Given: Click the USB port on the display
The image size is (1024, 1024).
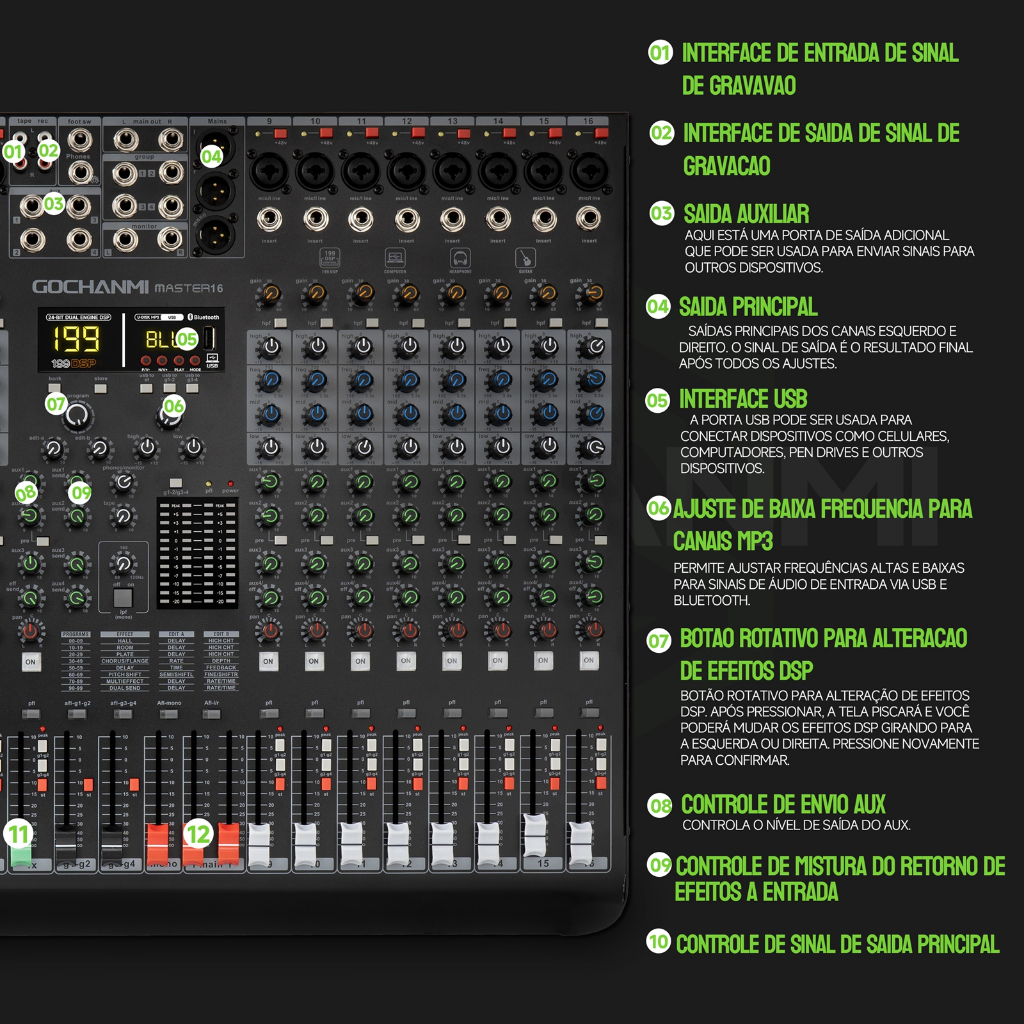Looking at the screenshot, I should [211, 337].
